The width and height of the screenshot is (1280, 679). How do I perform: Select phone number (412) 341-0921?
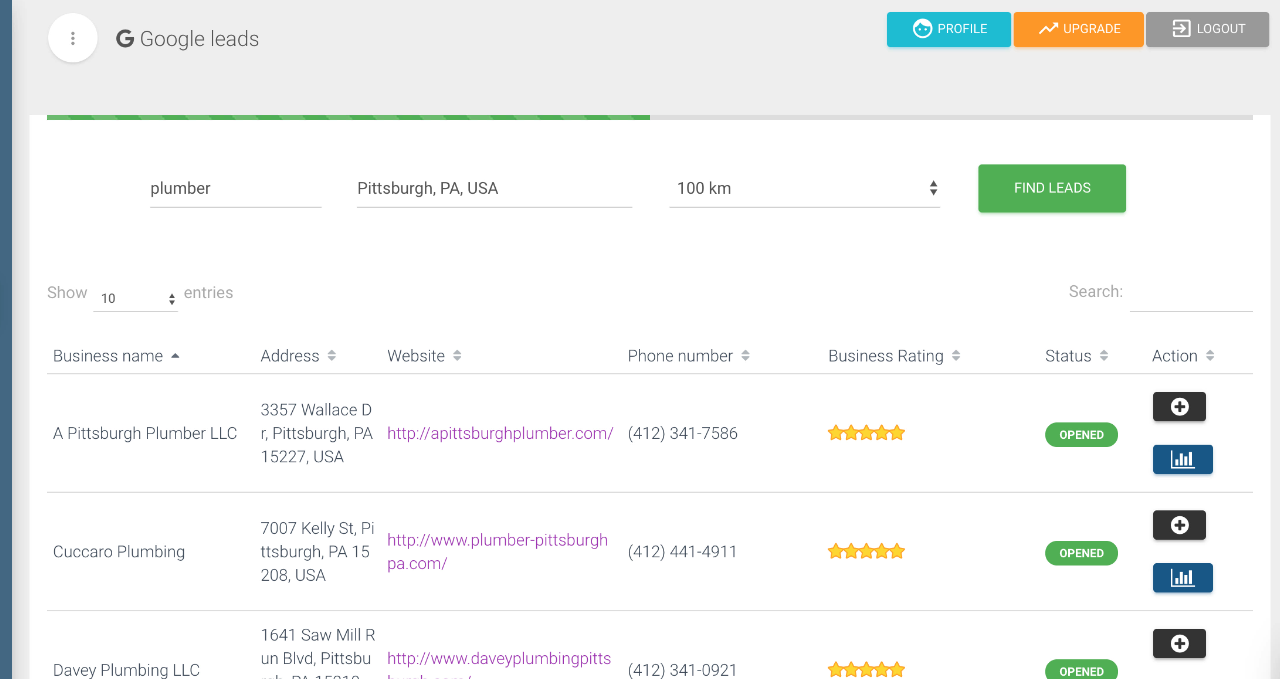683,670
